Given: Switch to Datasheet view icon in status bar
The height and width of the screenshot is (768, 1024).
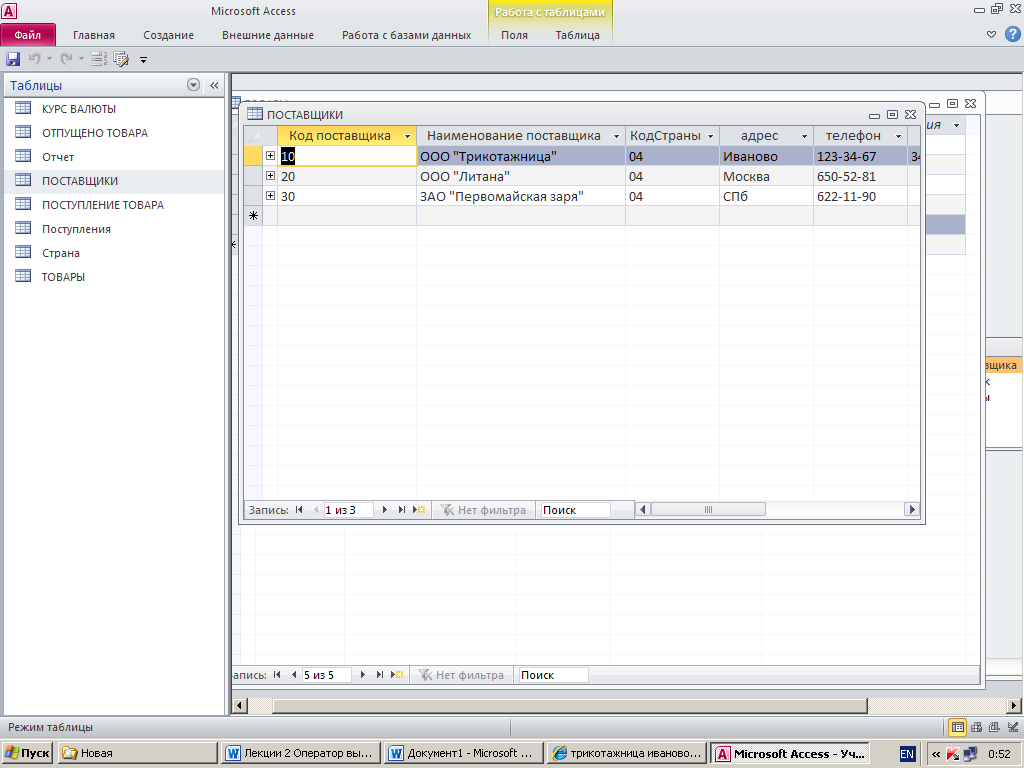Looking at the screenshot, I should pos(957,727).
